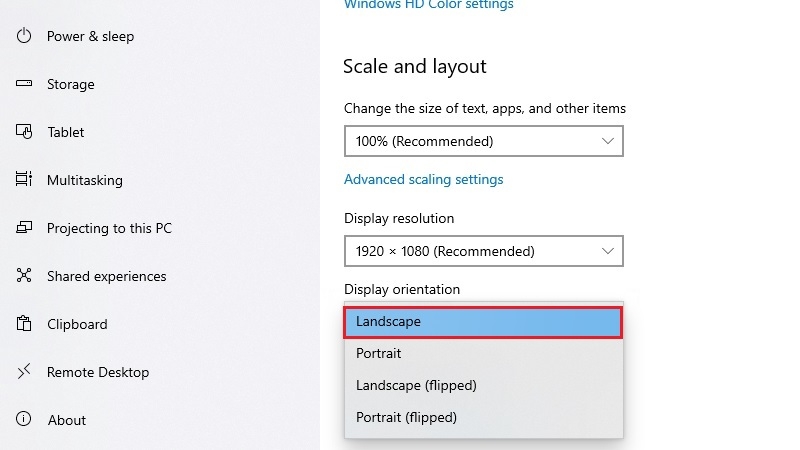Choose Portrait (flipped) option

click(x=483, y=417)
